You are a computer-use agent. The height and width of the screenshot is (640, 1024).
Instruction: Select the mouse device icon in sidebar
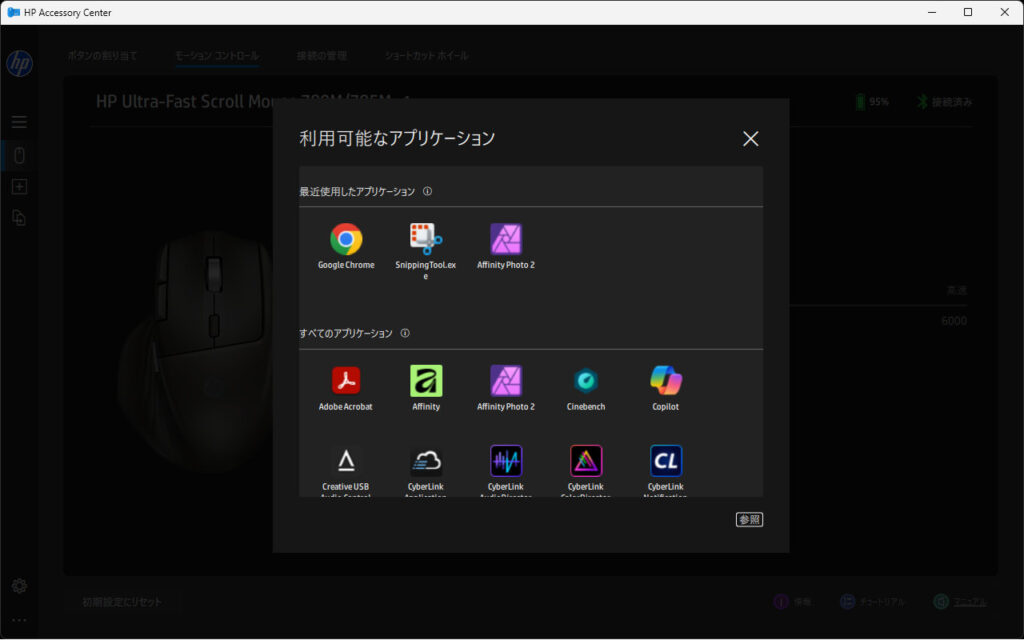click(19, 155)
